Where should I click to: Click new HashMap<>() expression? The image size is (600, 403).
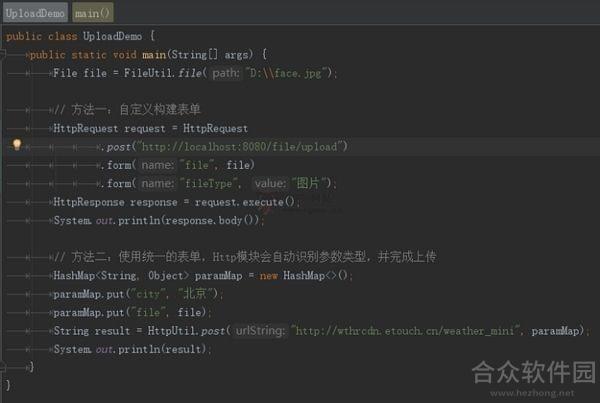(x=303, y=276)
